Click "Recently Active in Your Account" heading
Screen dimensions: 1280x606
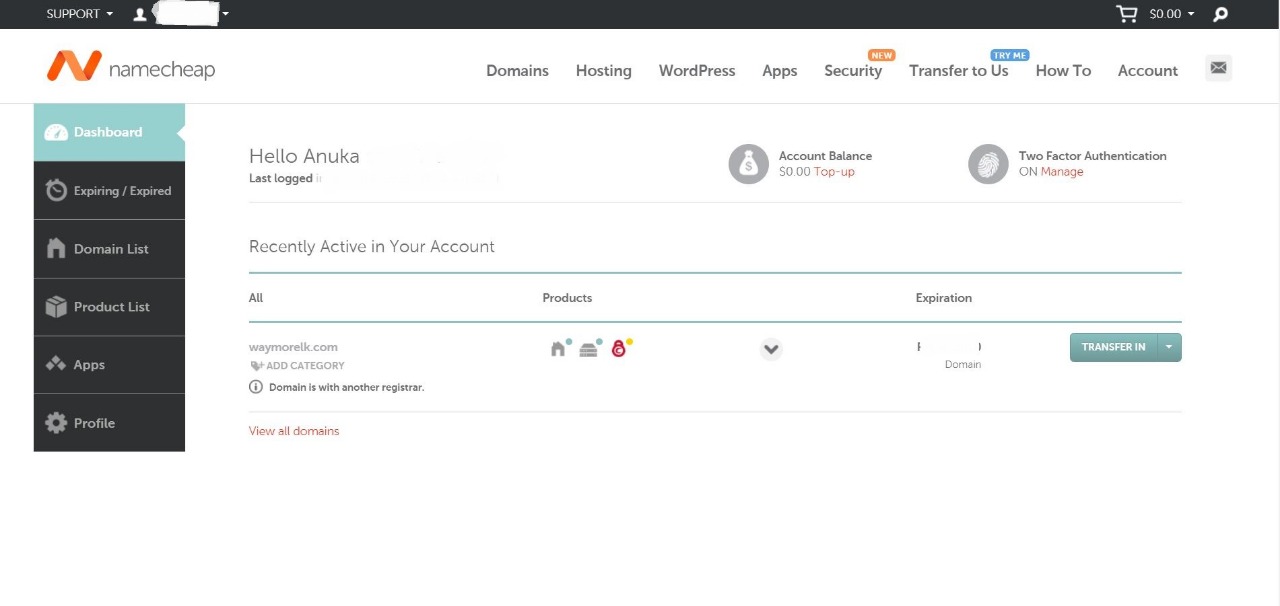coord(372,246)
